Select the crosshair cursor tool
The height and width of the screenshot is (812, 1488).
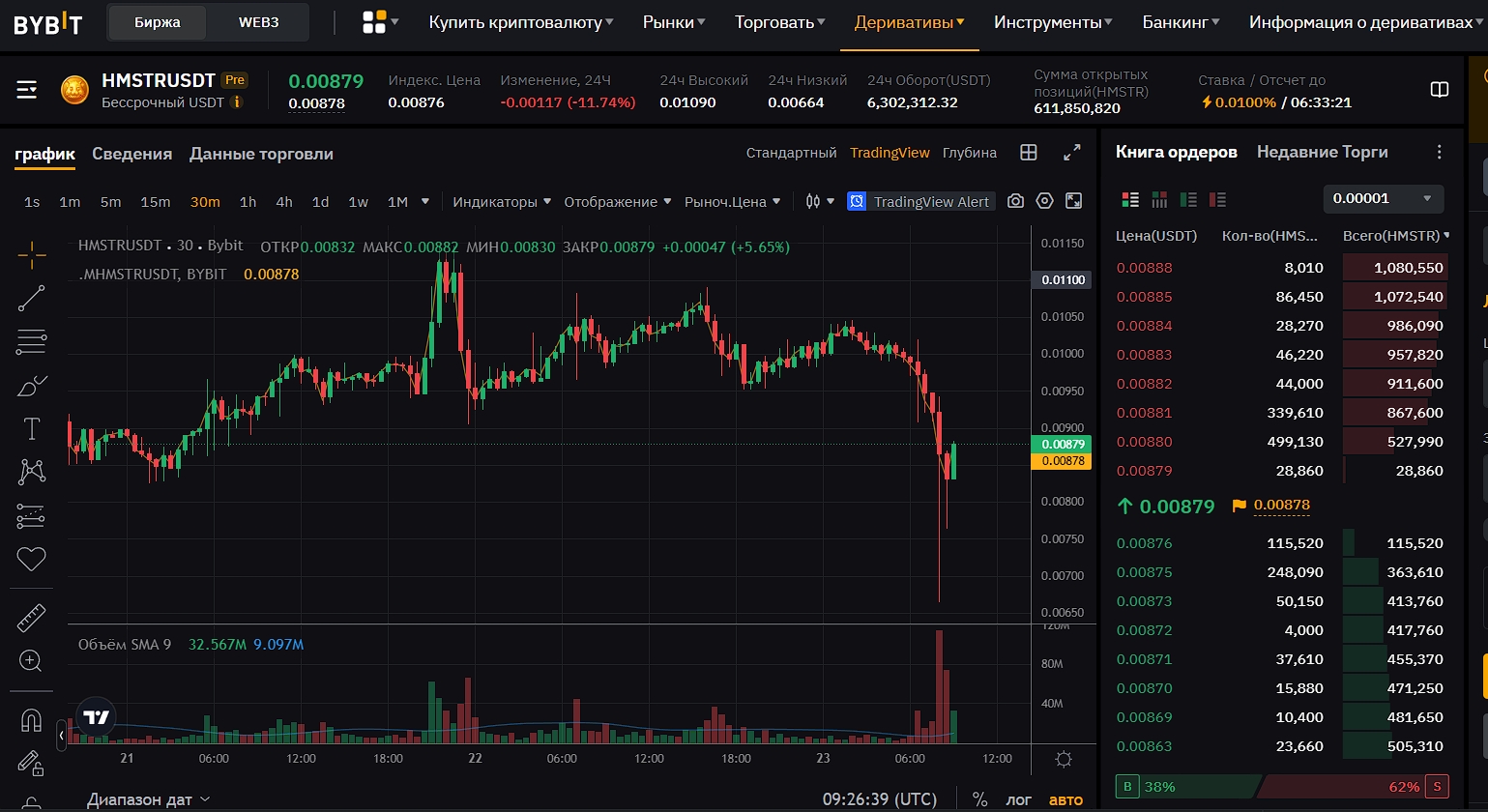point(32,255)
